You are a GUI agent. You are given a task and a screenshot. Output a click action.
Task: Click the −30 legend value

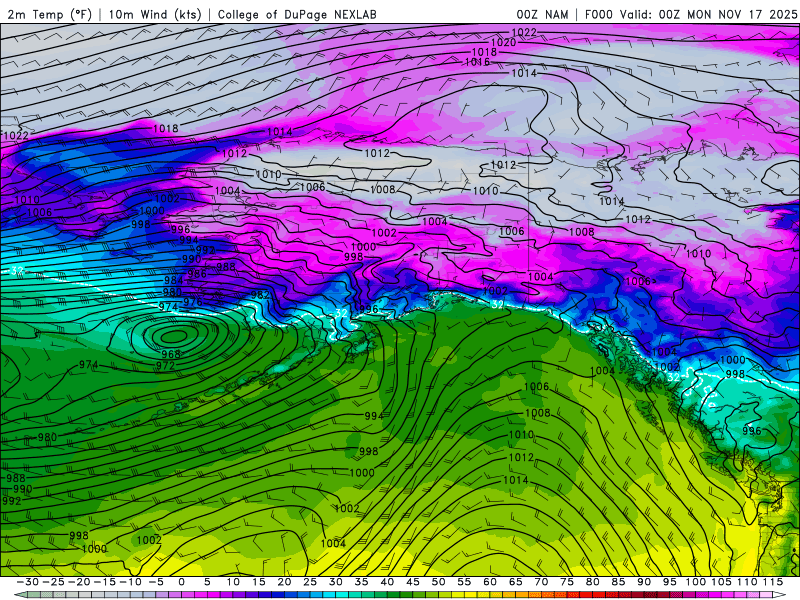[x=28, y=582]
